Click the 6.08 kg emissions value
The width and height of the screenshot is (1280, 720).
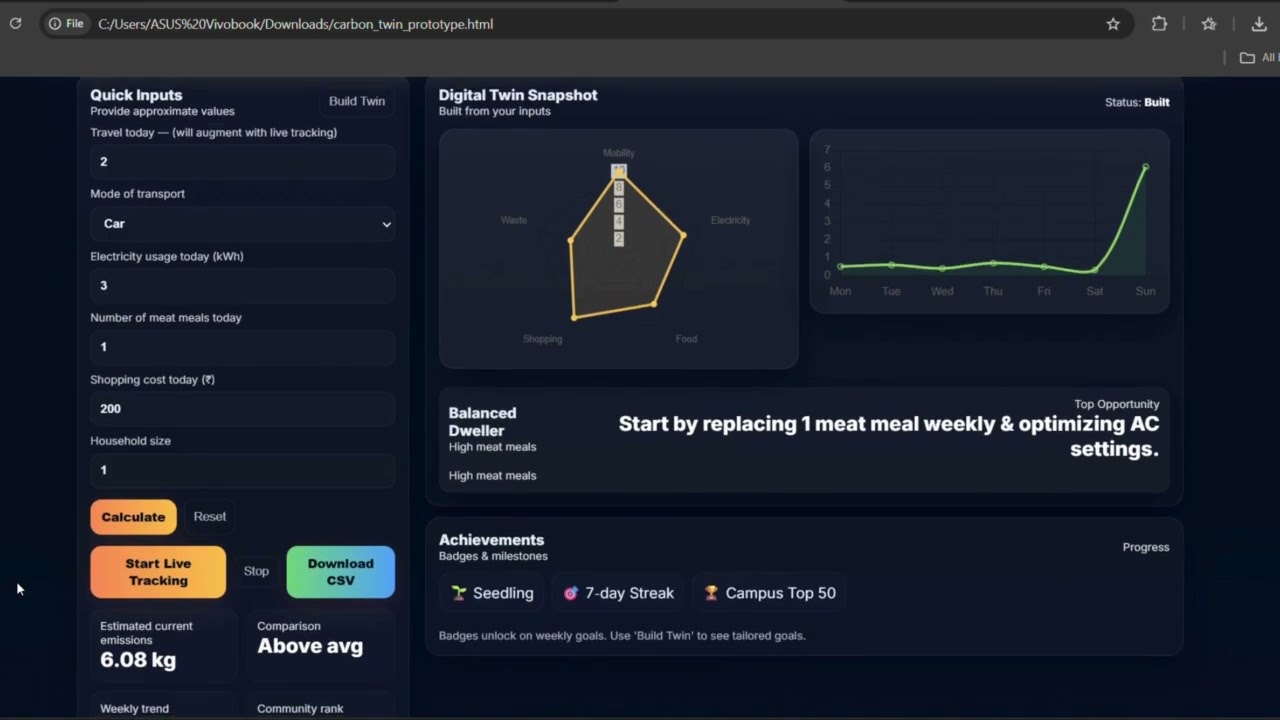(x=138, y=660)
